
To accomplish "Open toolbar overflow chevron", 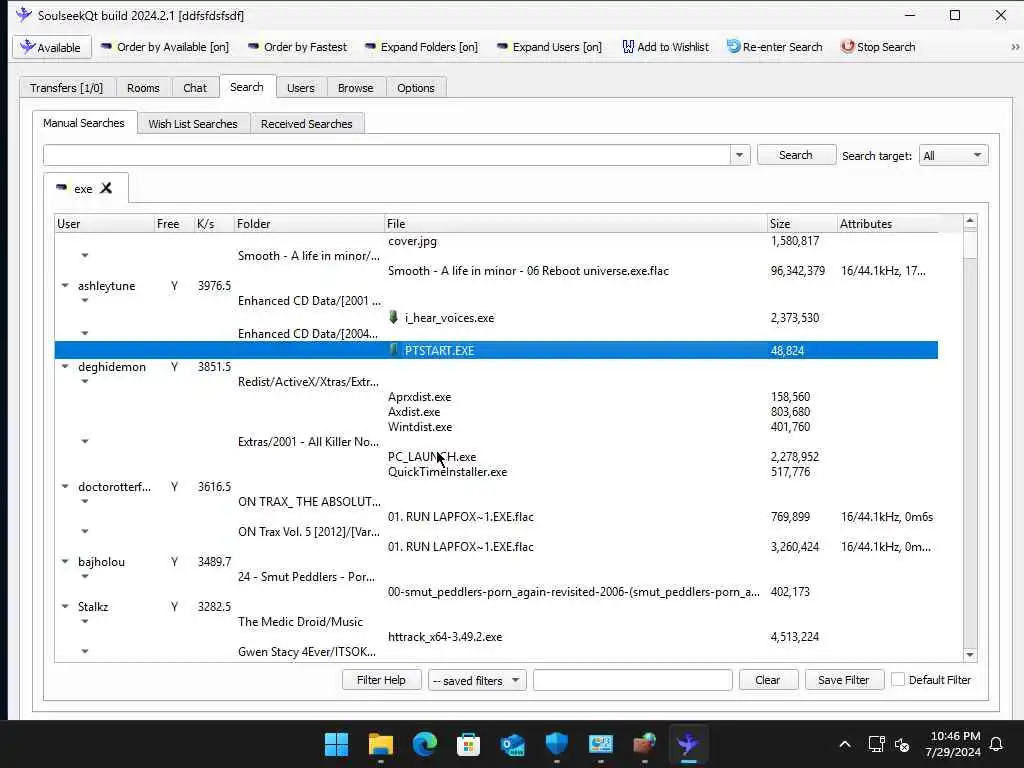I will [1015, 47].
